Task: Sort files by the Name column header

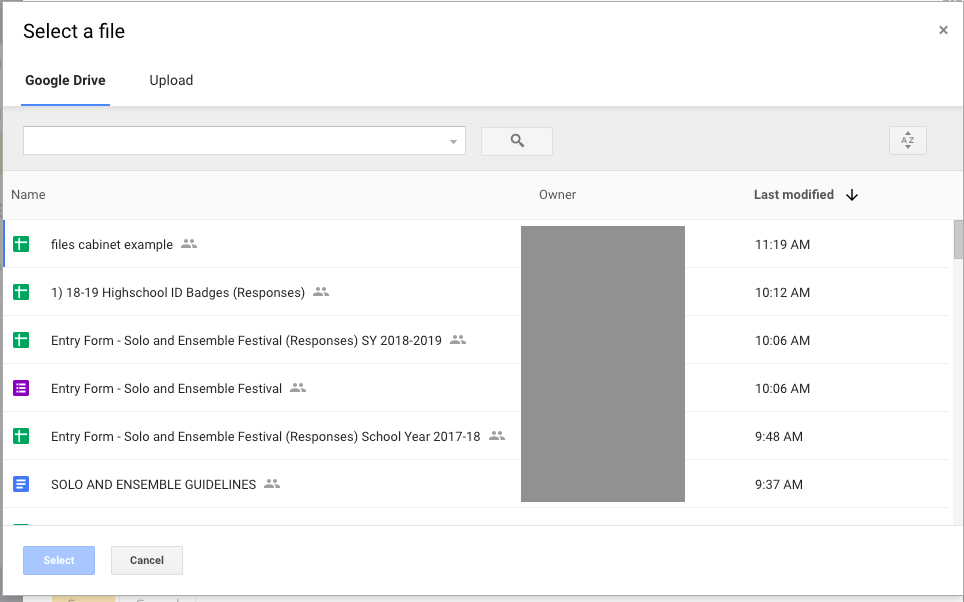Action: [28, 195]
